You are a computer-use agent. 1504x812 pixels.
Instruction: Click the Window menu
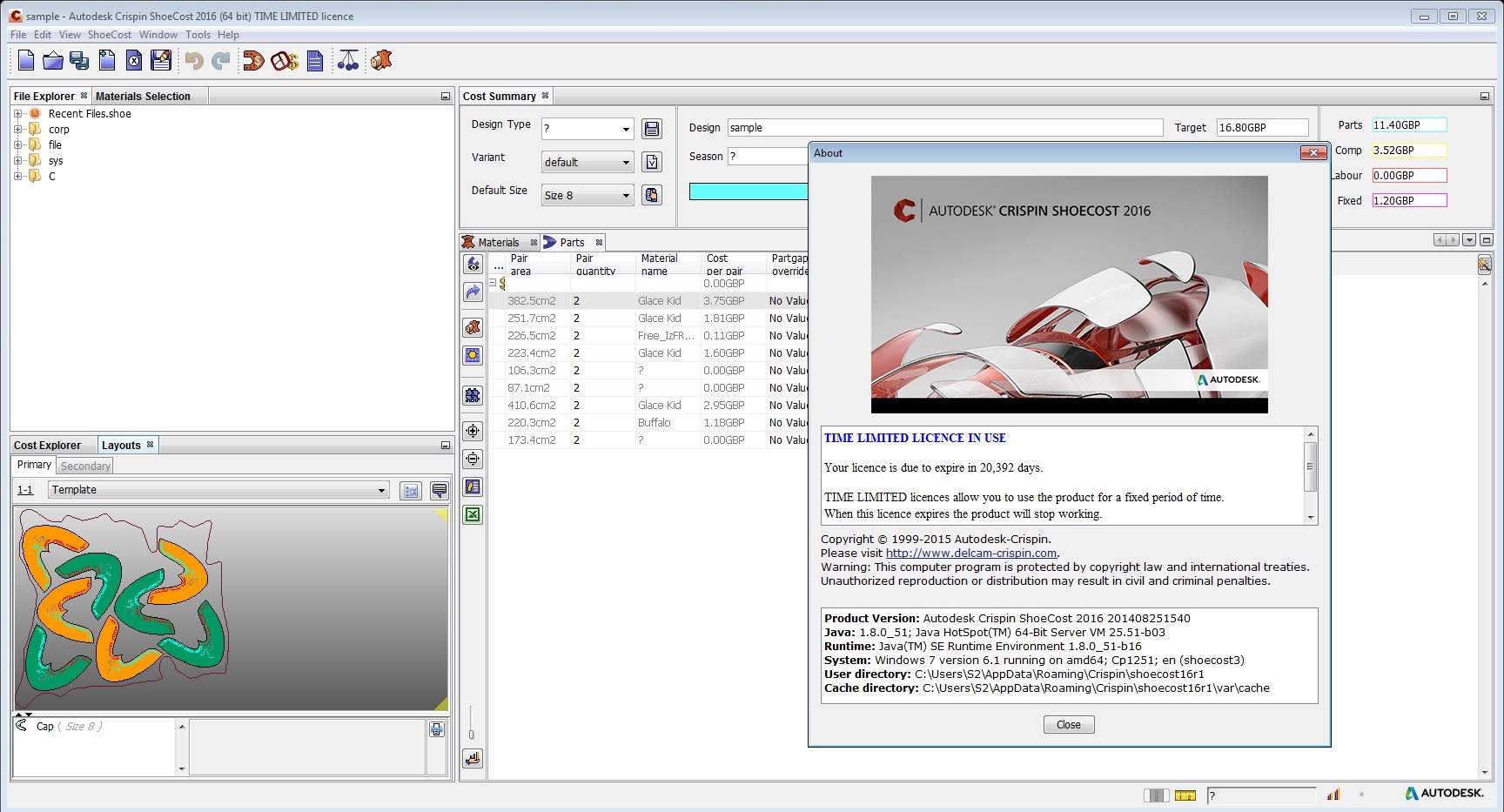(x=158, y=35)
